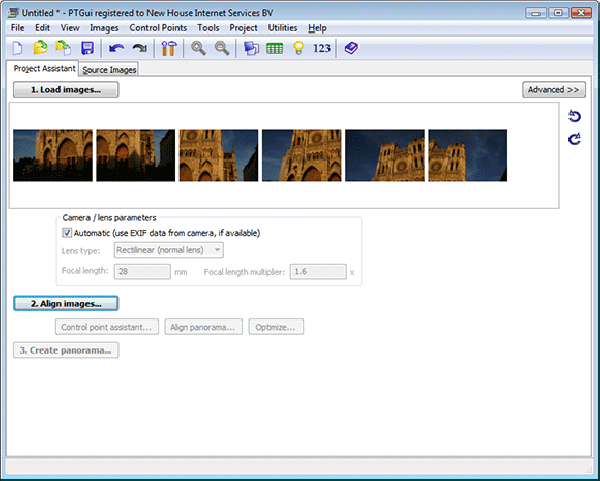Open the File menu
The height and width of the screenshot is (481, 600).
18,28
